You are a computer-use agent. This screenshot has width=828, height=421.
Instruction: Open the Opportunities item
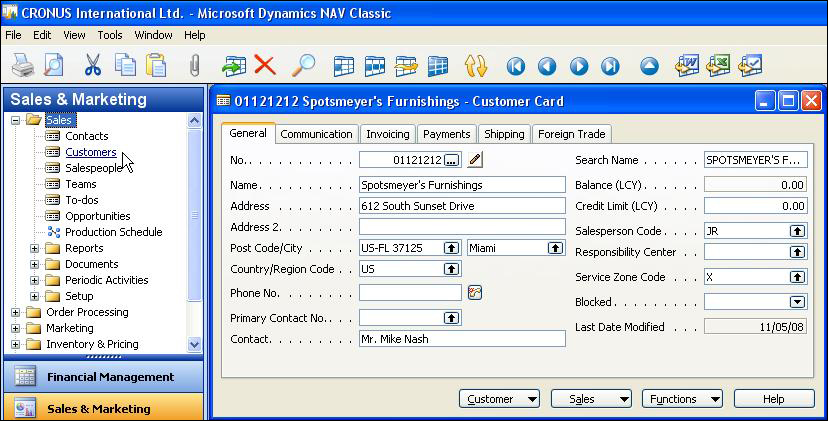coord(98,216)
